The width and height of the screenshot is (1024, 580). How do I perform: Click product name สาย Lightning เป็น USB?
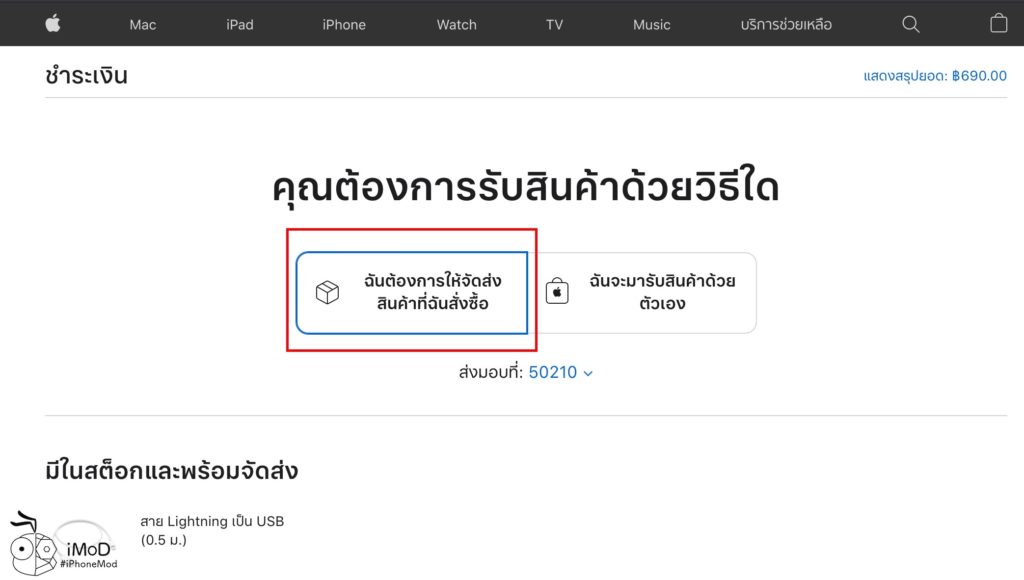point(212,521)
